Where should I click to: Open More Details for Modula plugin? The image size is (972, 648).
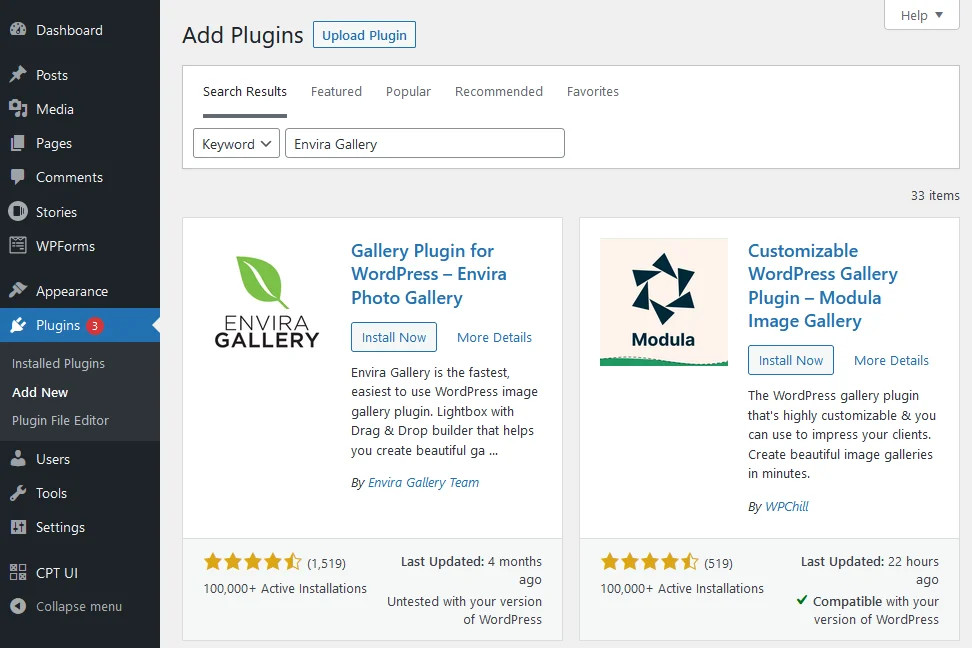tap(891, 360)
